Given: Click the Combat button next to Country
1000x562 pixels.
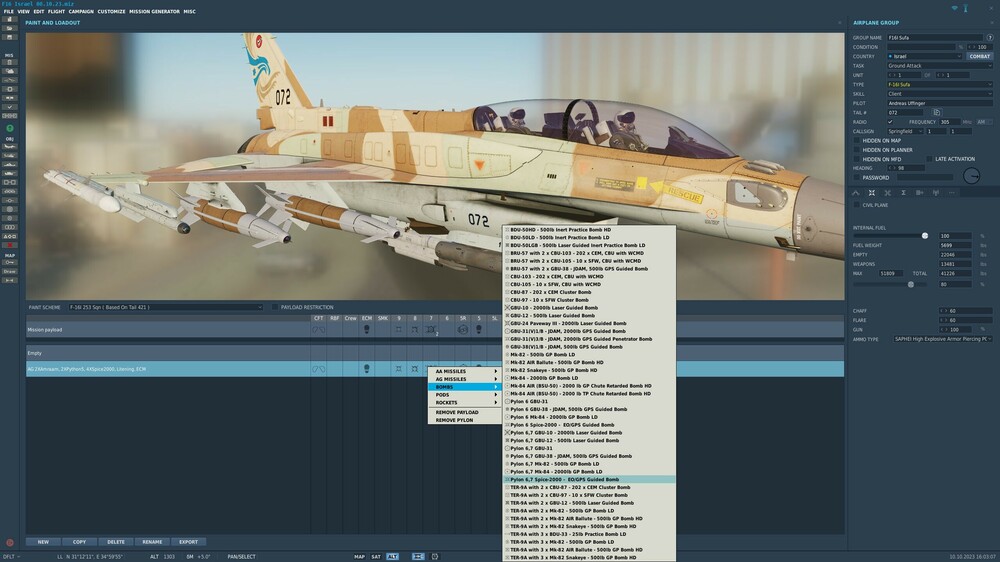Looking at the screenshot, I should (980, 56).
